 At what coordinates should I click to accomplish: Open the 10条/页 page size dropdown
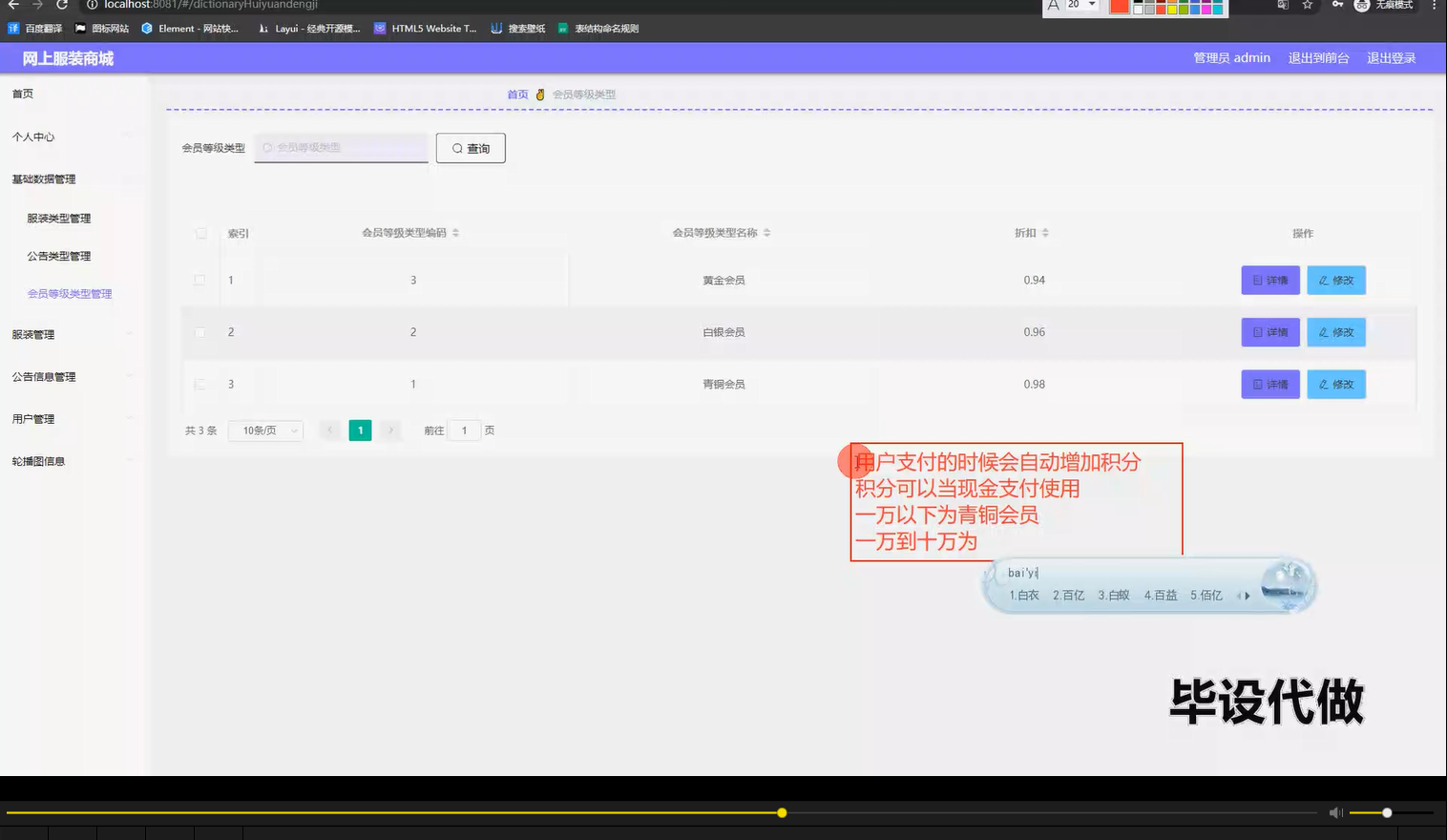(x=265, y=430)
